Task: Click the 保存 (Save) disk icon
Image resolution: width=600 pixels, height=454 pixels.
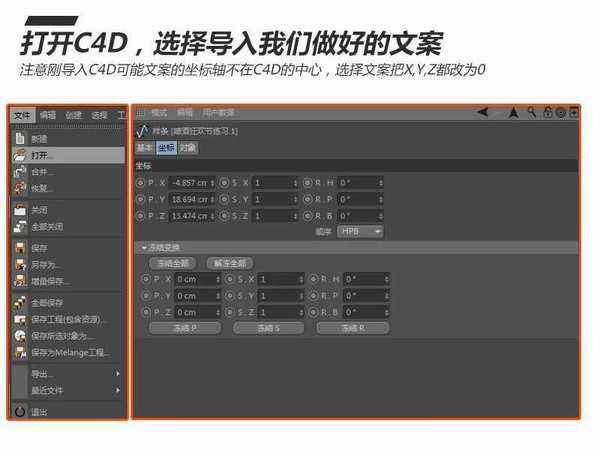Action: (x=20, y=247)
